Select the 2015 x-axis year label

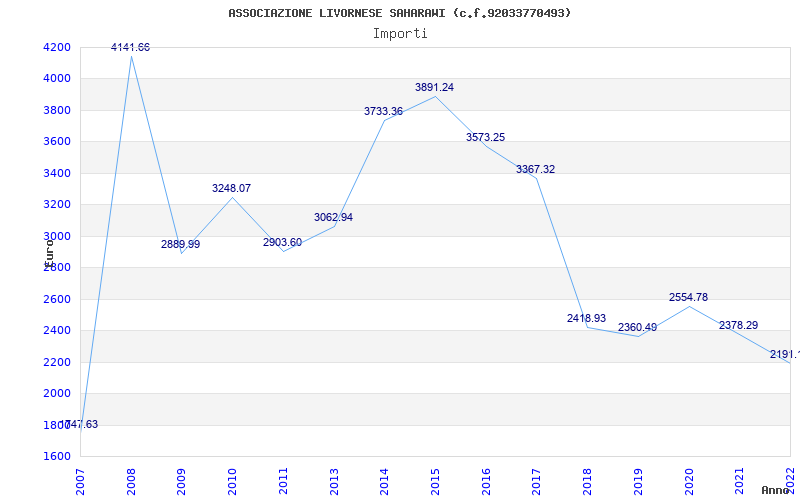tap(435, 481)
